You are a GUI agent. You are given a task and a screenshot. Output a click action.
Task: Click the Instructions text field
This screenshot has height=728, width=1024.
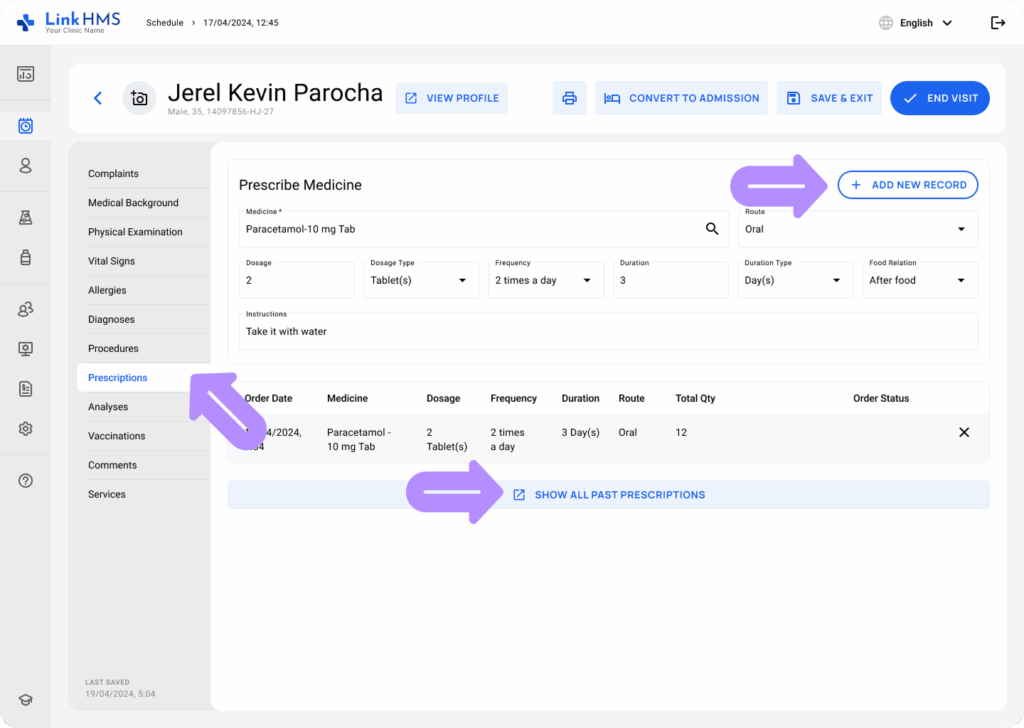(x=608, y=331)
